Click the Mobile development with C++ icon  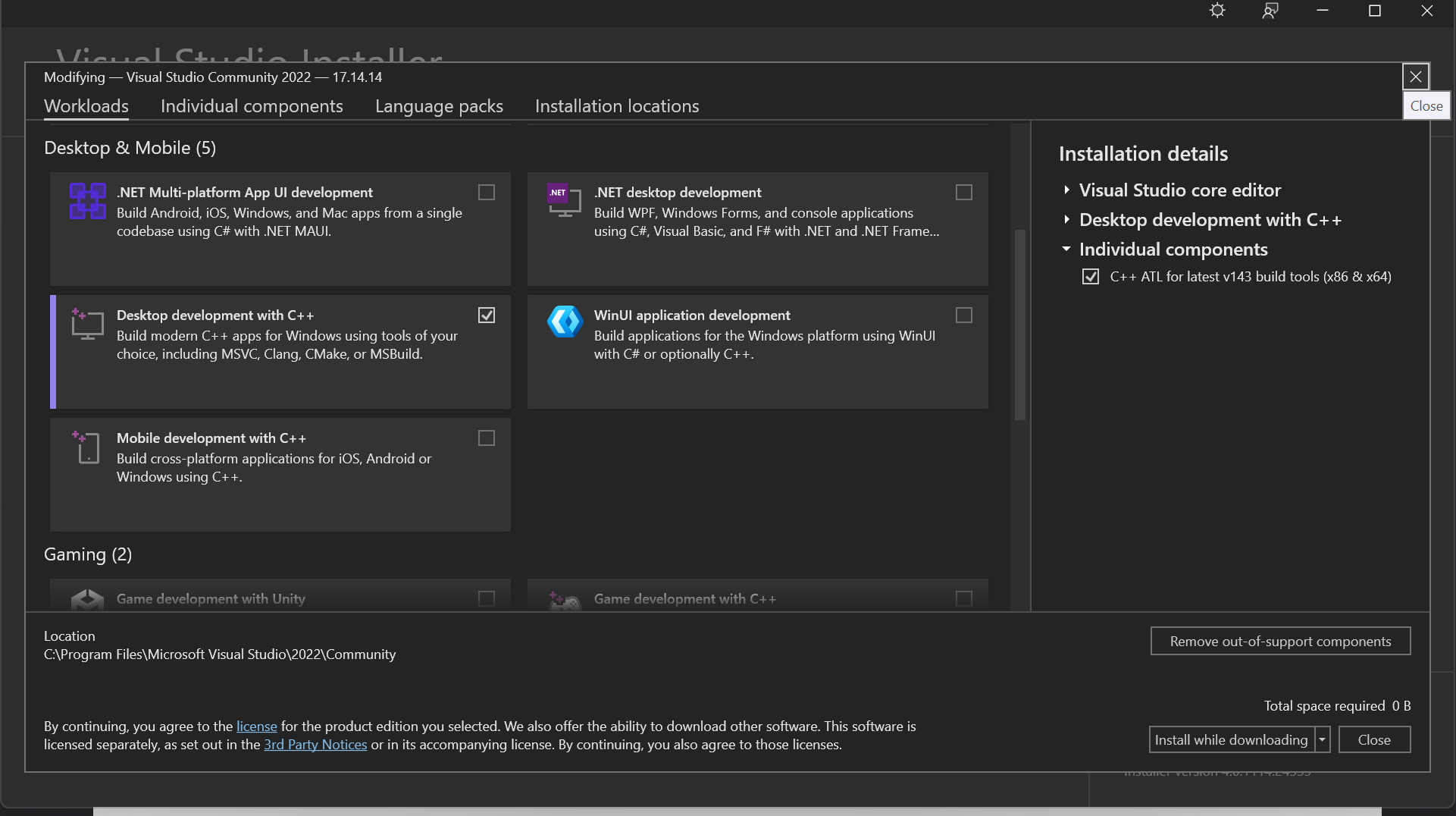[87, 447]
